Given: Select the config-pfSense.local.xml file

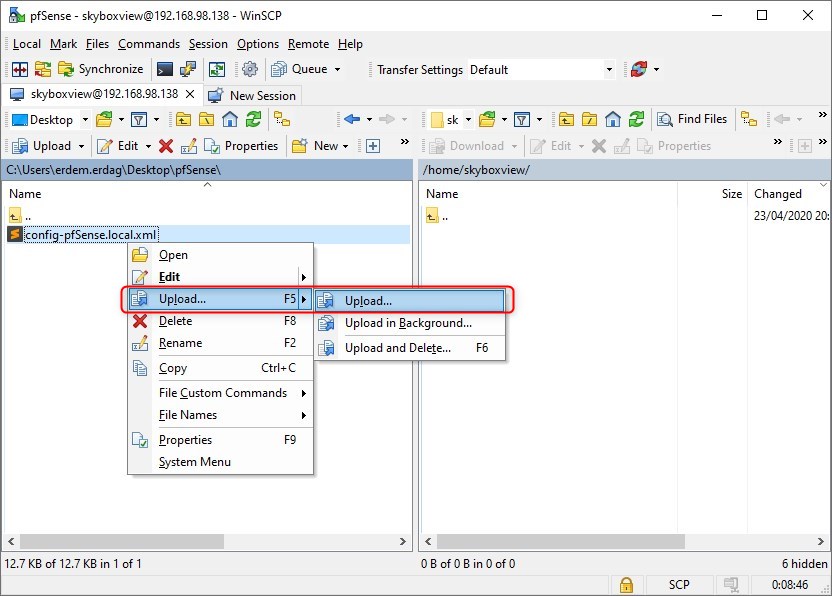Looking at the screenshot, I should coord(91,235).
